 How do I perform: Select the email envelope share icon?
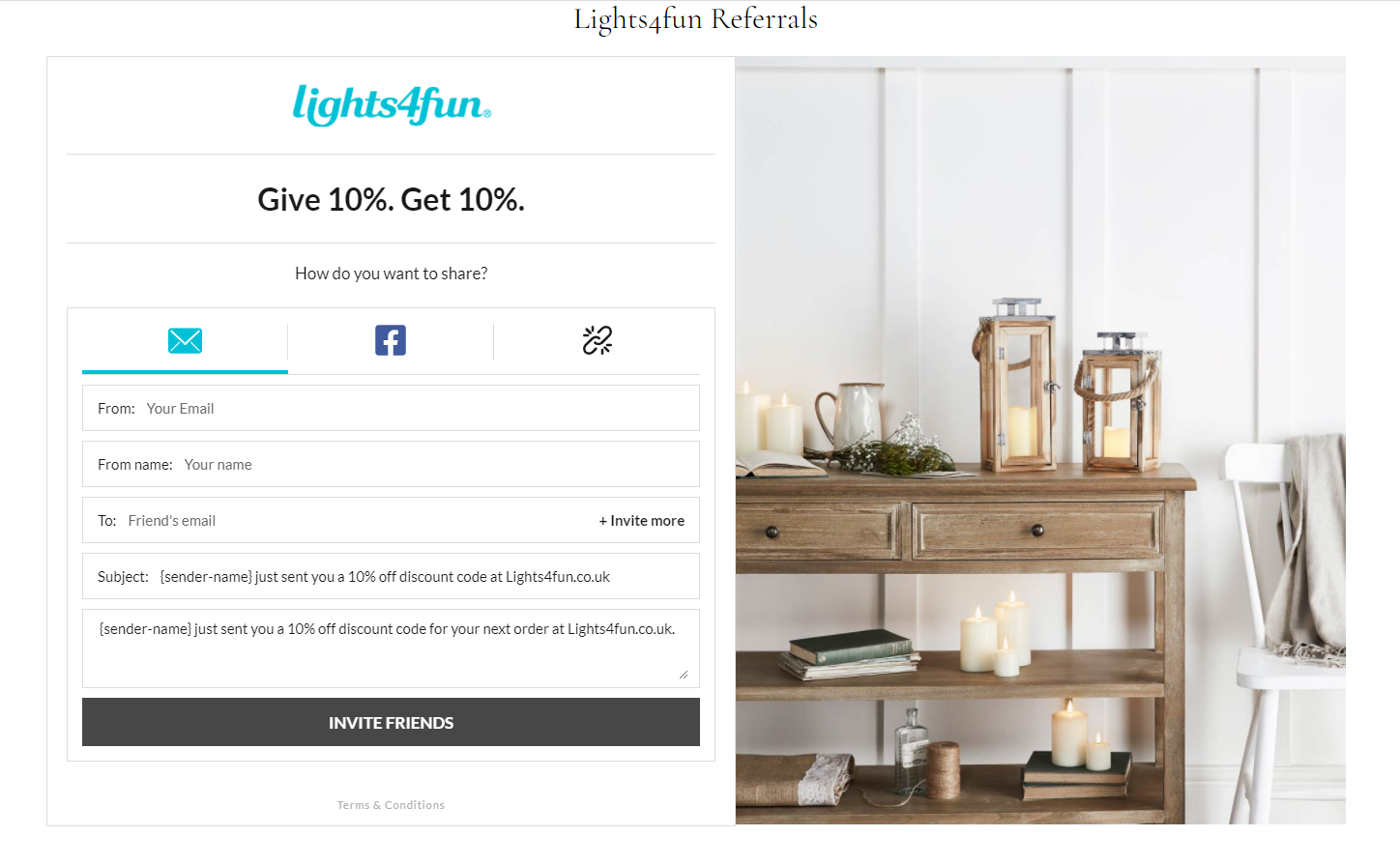point(185,340)
